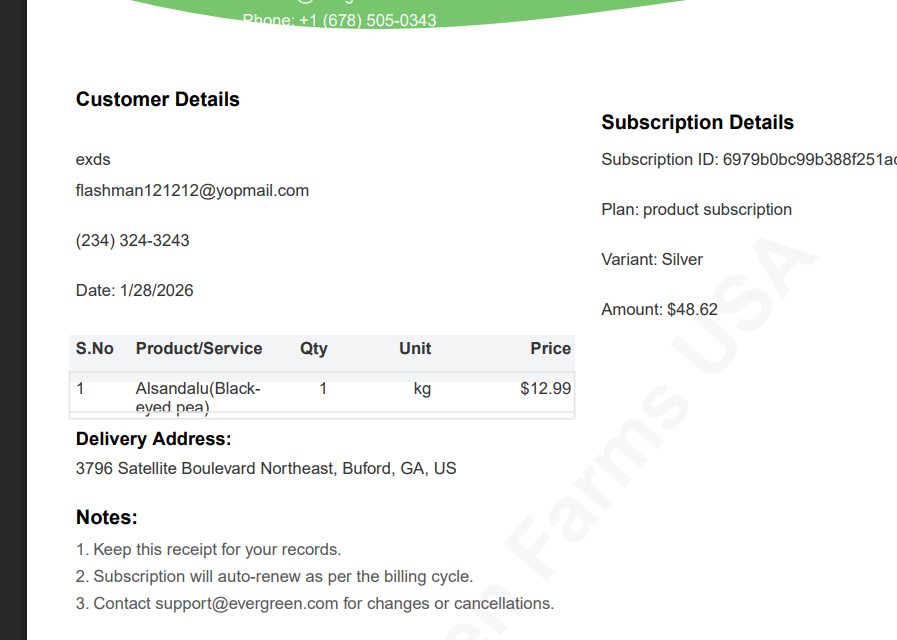Click the Plan: product subscription text
Screen dimensions: 897x640
pyautogui.click(x=696, y=209)
